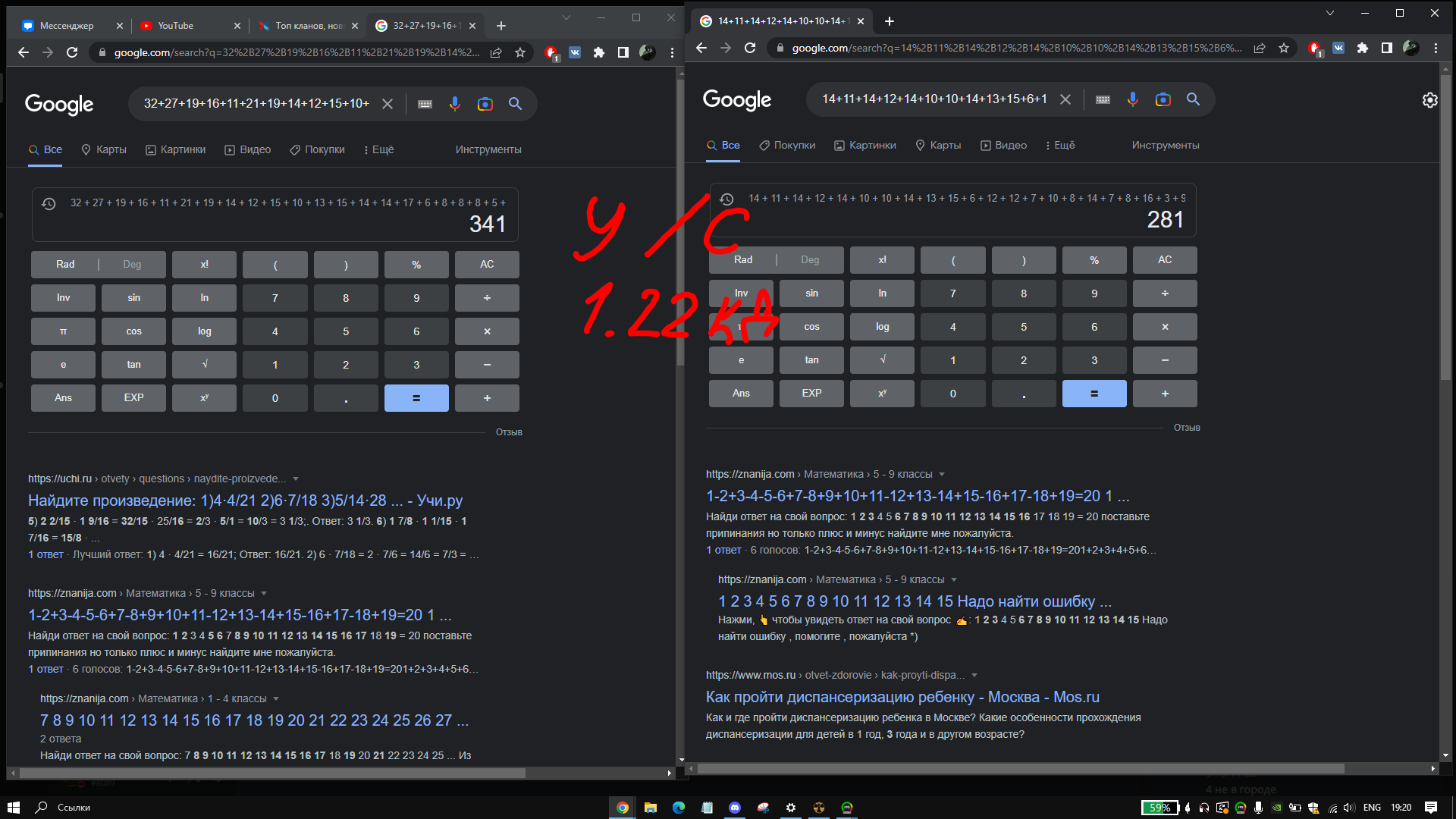Open ENG language switcher in taskbar
Image resolution: width=1456 pixels, height=819 pixels.
click(1372, 808)
